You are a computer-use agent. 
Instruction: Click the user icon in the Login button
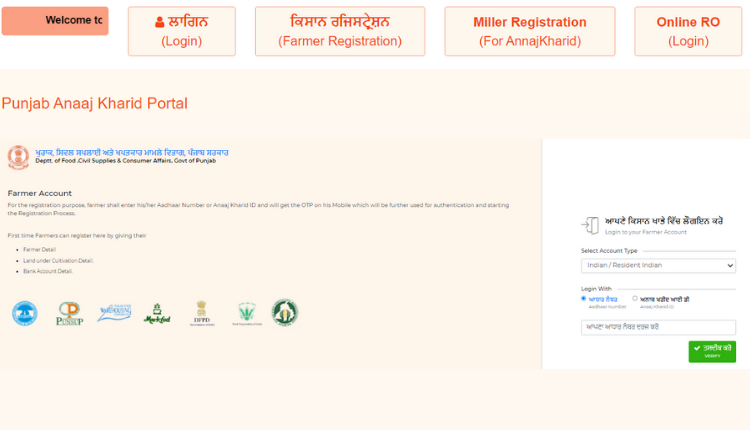pyautogui.click(x=160, y=22)
